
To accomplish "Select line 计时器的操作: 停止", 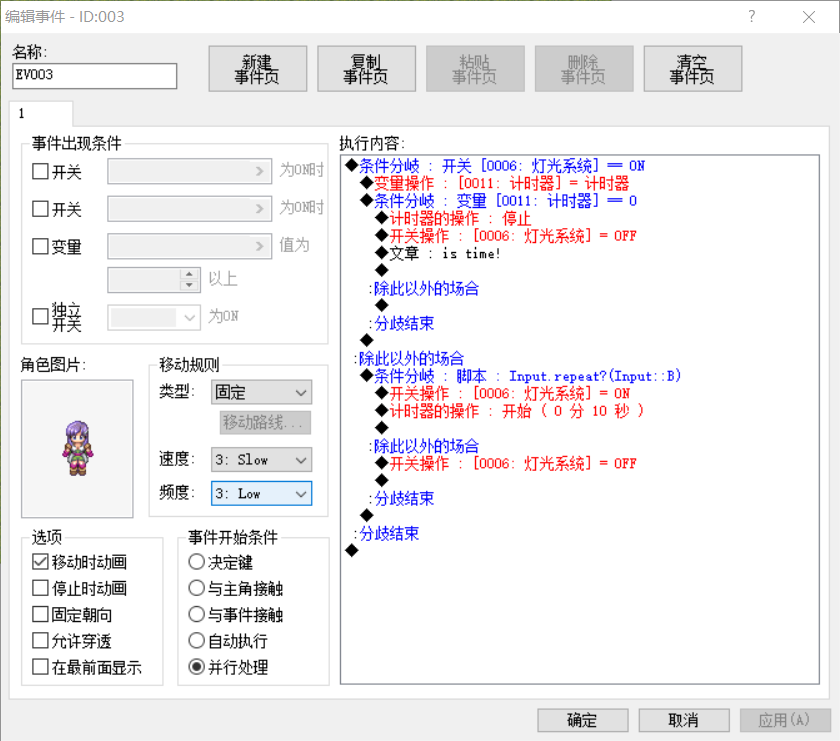I will (x=453, y=218).
